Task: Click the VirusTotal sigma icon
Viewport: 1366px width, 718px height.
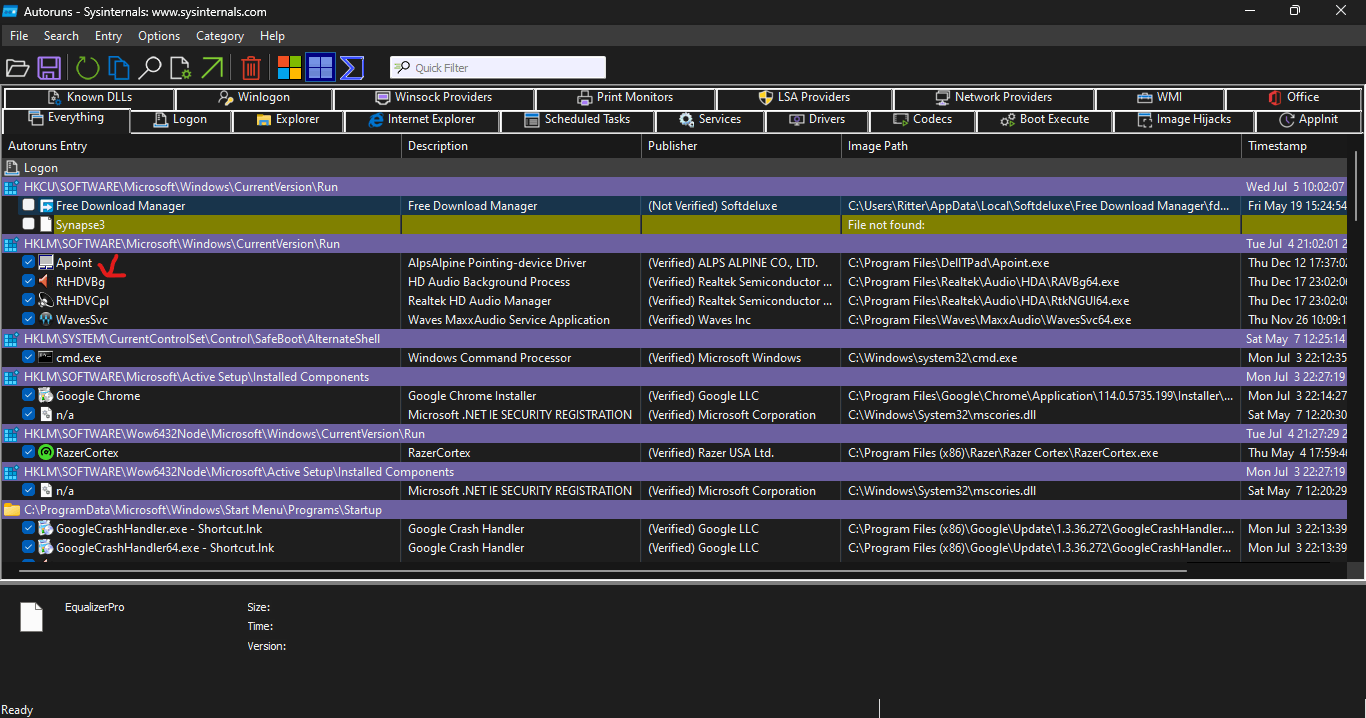Action: [351, 68]
